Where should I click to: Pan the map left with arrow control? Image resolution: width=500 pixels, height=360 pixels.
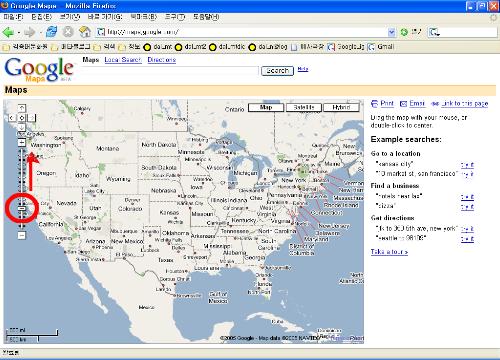tap(12, 118)
